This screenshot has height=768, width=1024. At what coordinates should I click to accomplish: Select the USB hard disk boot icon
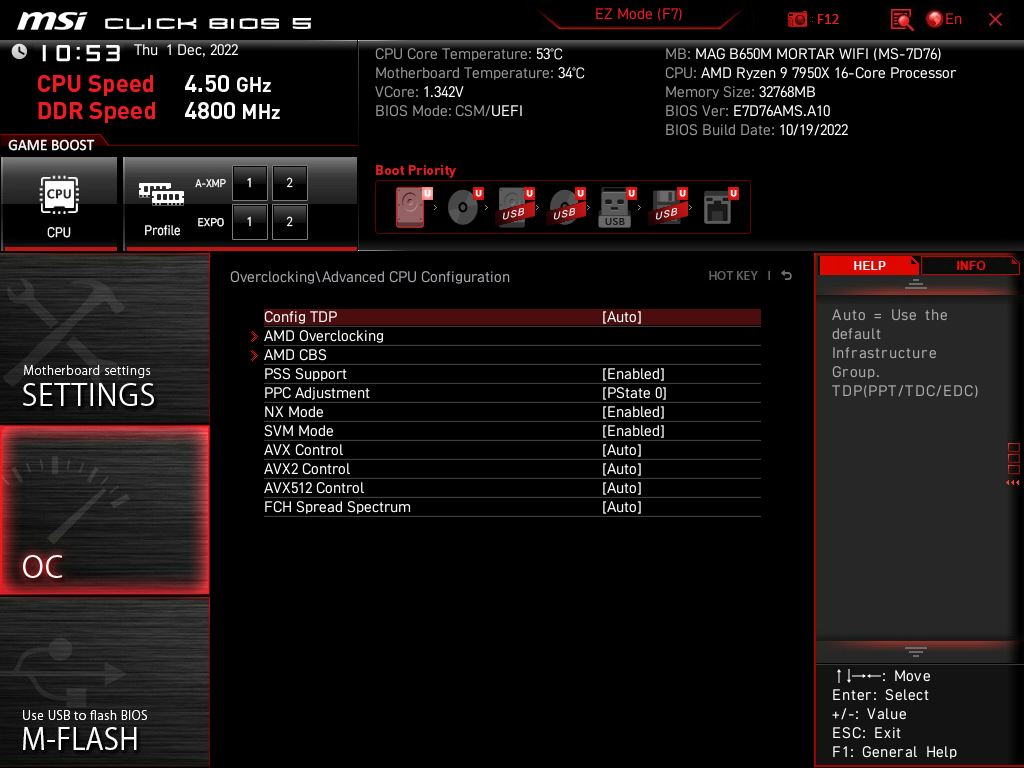515,207
